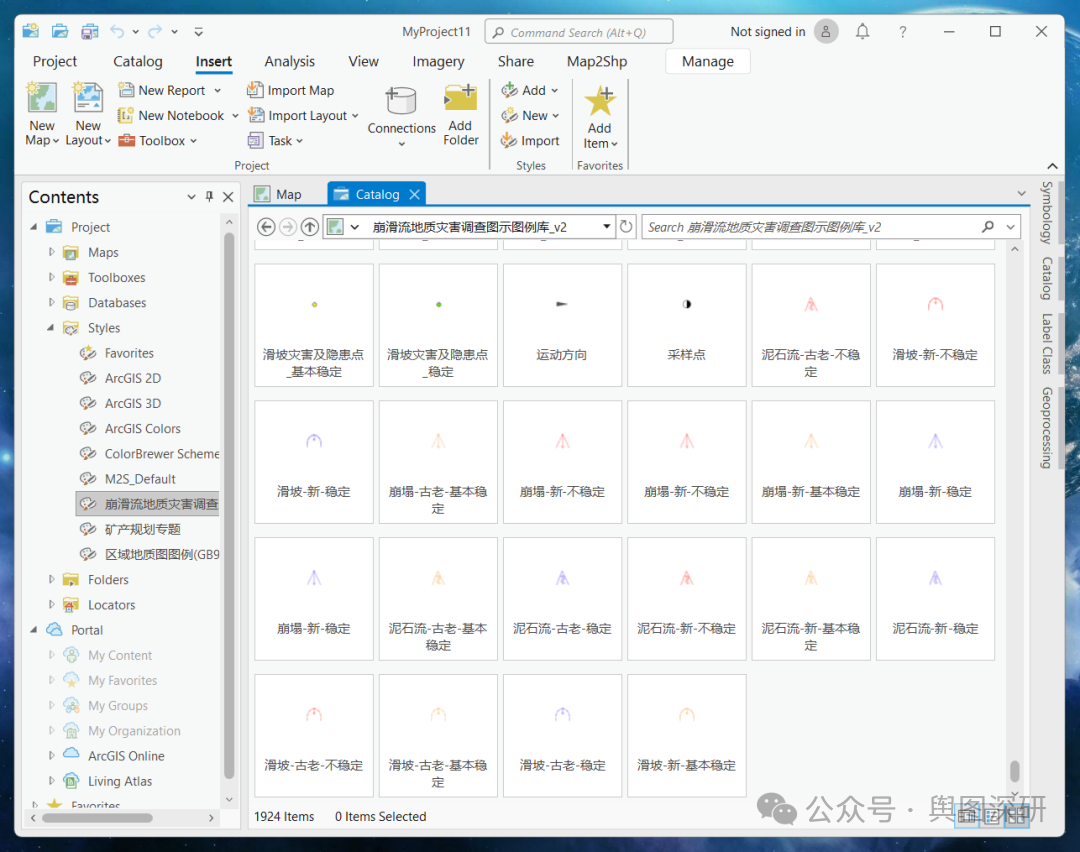Collapse the Portal node
1080x852 pixels.
tap(34, 630)
